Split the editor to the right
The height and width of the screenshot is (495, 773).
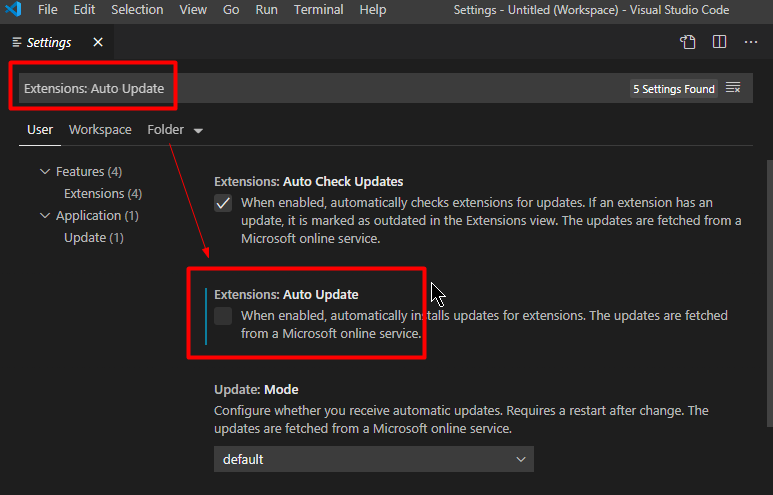point(719,42)
